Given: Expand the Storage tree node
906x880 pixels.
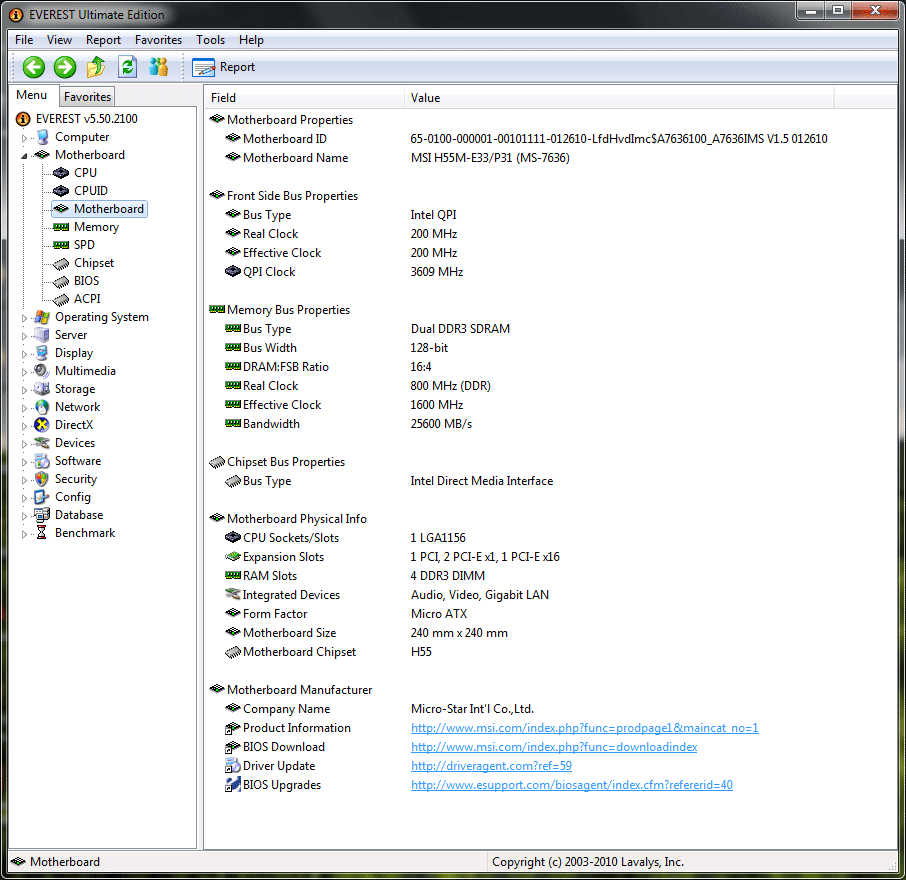Looking at the screenshot, I should [24, 390].
